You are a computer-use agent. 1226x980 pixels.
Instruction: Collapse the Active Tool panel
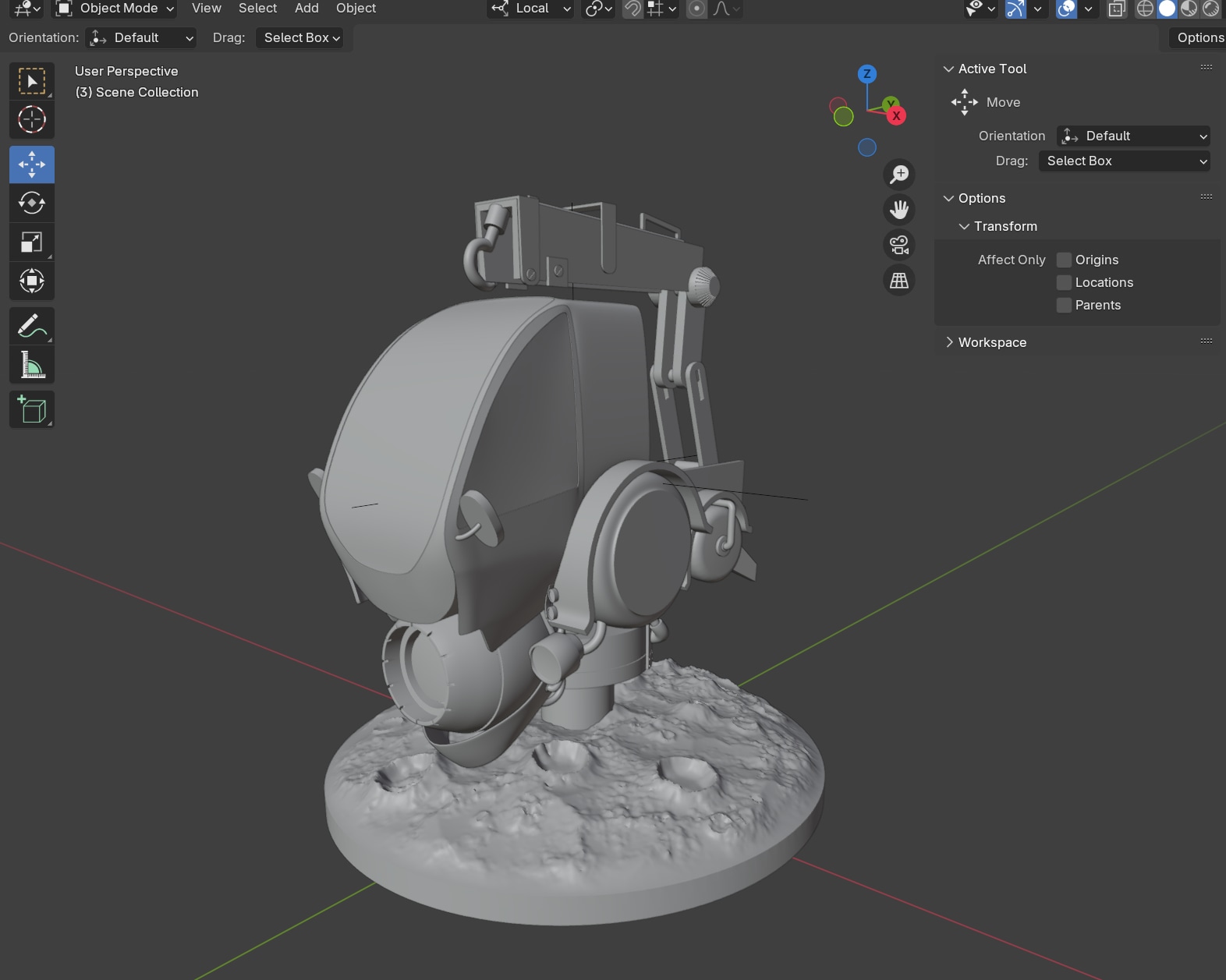pos(949,69)
